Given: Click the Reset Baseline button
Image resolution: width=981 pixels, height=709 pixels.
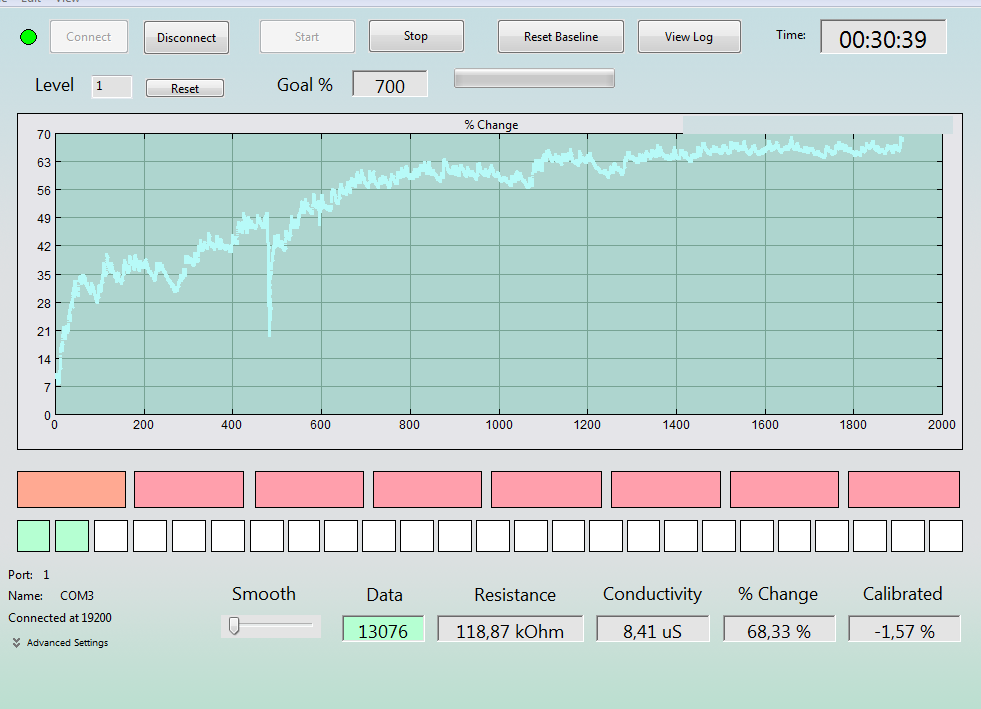Looking at the screenshot, I should pyautogui.click(x=561, y=37).
